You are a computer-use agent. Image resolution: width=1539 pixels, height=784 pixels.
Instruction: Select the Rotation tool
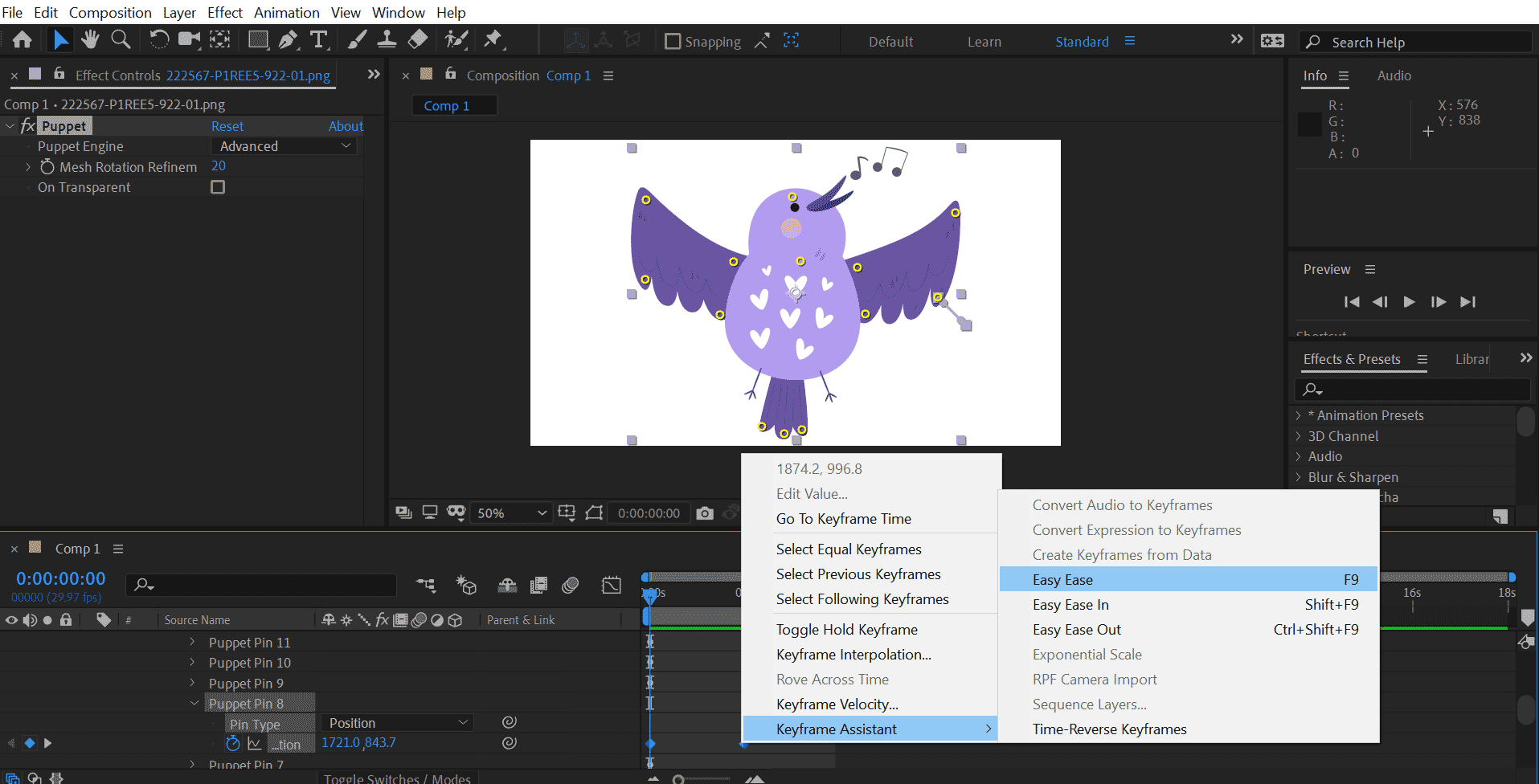(159, 39)
